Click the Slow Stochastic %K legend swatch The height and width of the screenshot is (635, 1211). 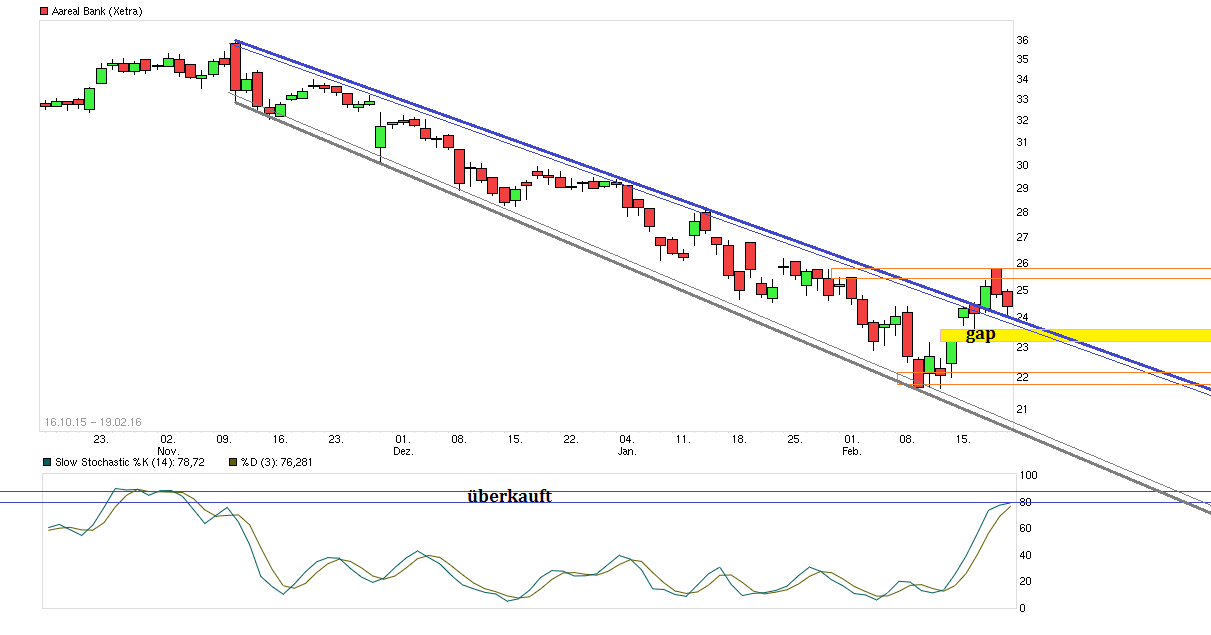click(x=47, y=462)
